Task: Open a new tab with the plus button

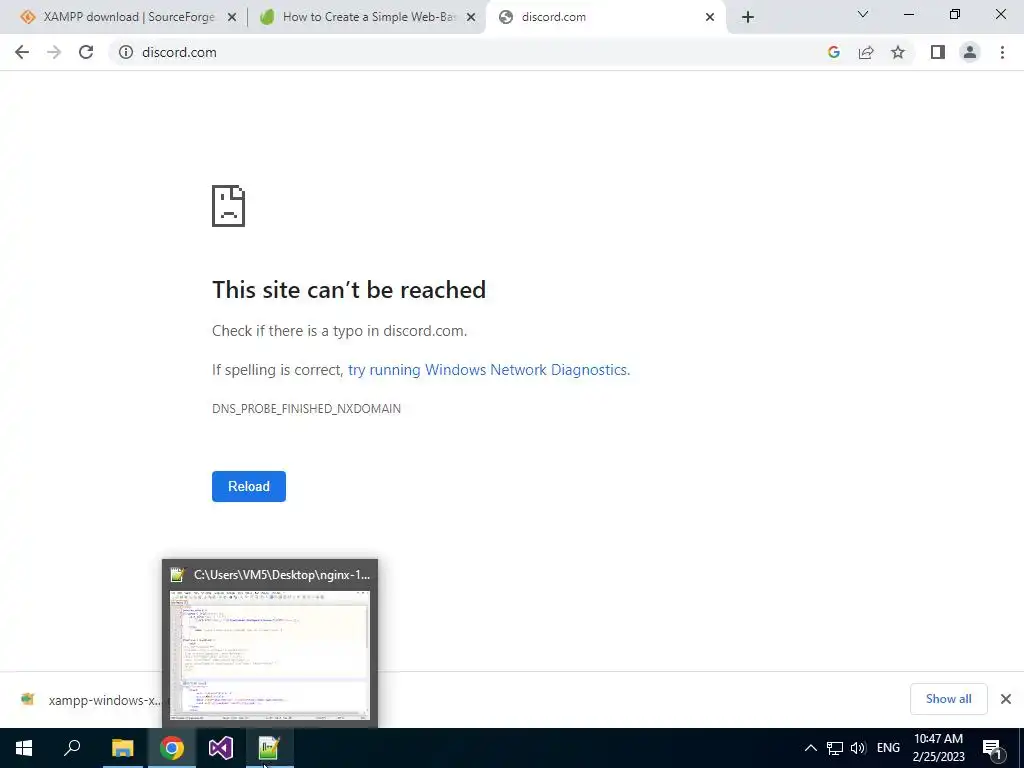Action: 748,17
